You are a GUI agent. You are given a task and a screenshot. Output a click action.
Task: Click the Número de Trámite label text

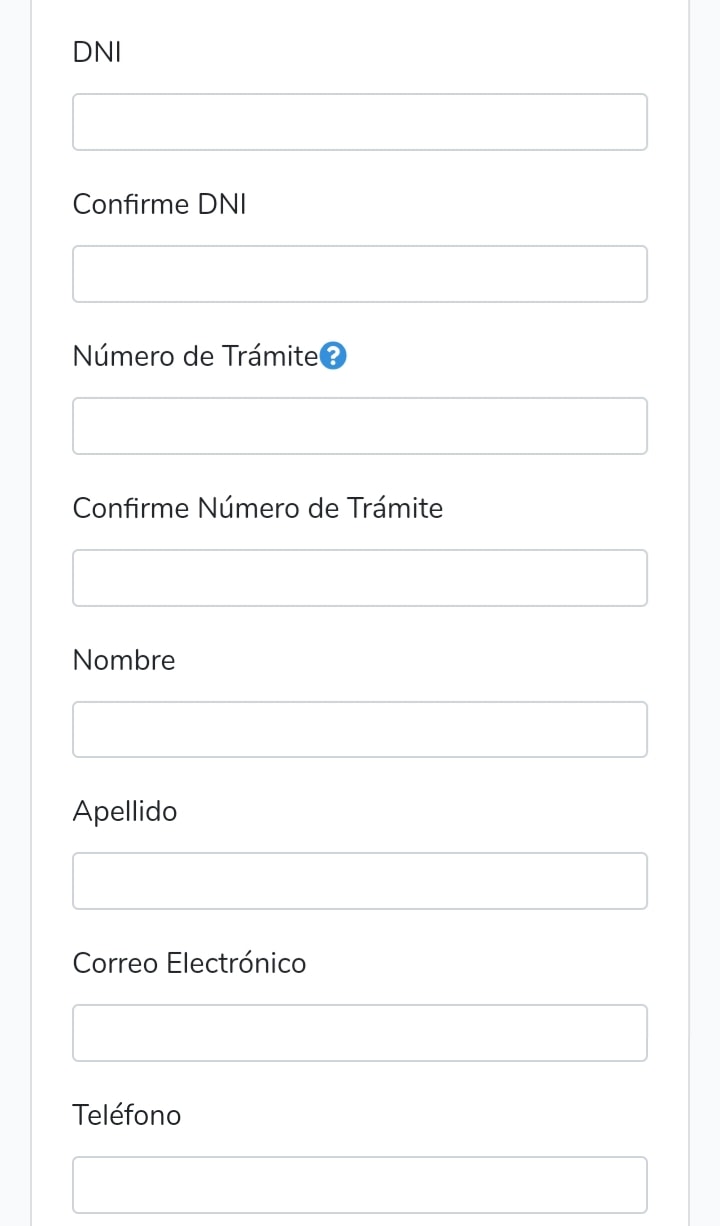pos(194,357)
